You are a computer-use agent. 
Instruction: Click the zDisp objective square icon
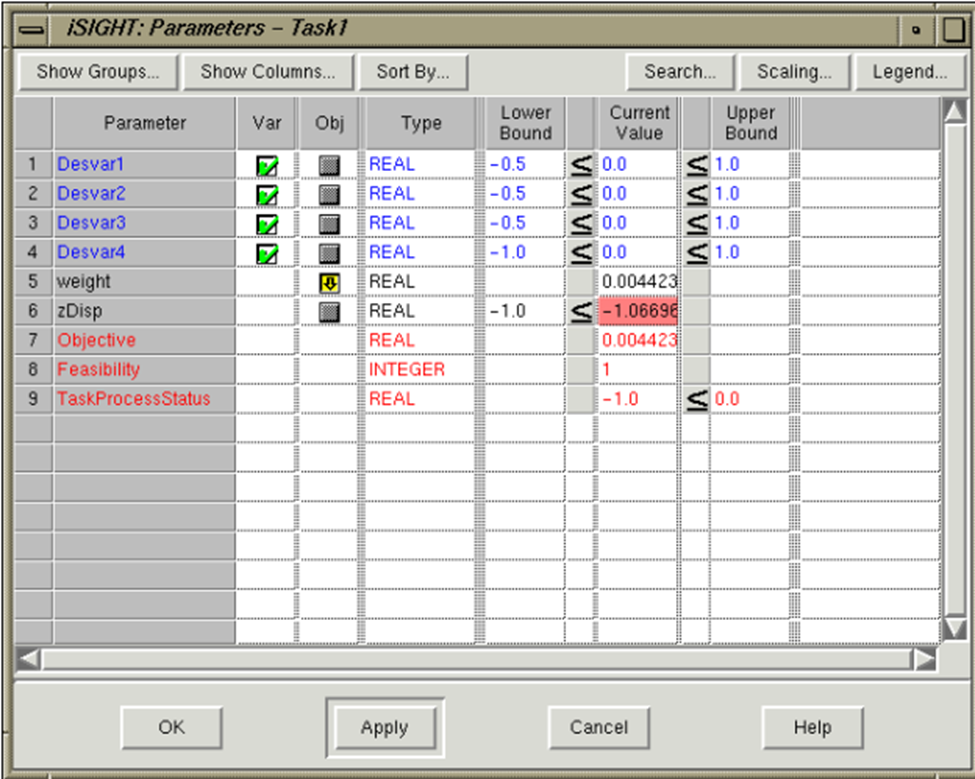coord(329,312)
